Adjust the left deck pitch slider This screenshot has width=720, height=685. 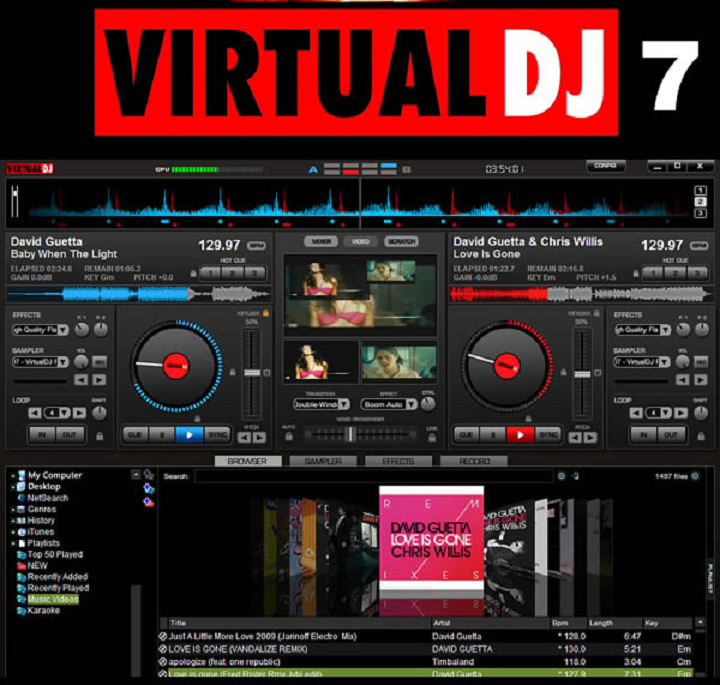(252, 373)
